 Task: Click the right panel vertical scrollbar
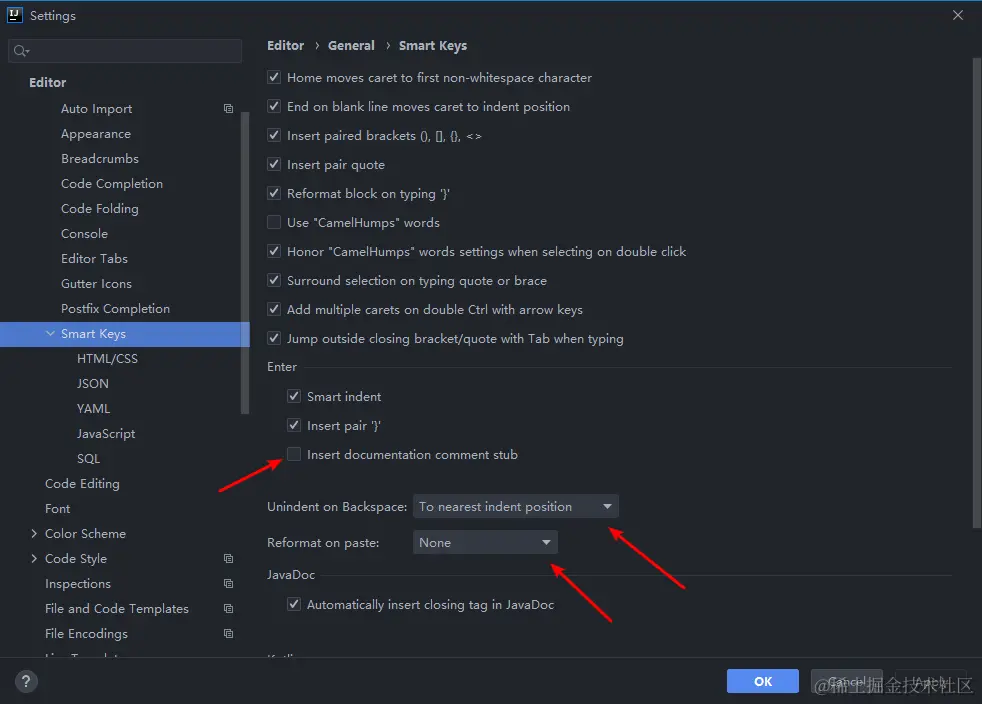976,293
